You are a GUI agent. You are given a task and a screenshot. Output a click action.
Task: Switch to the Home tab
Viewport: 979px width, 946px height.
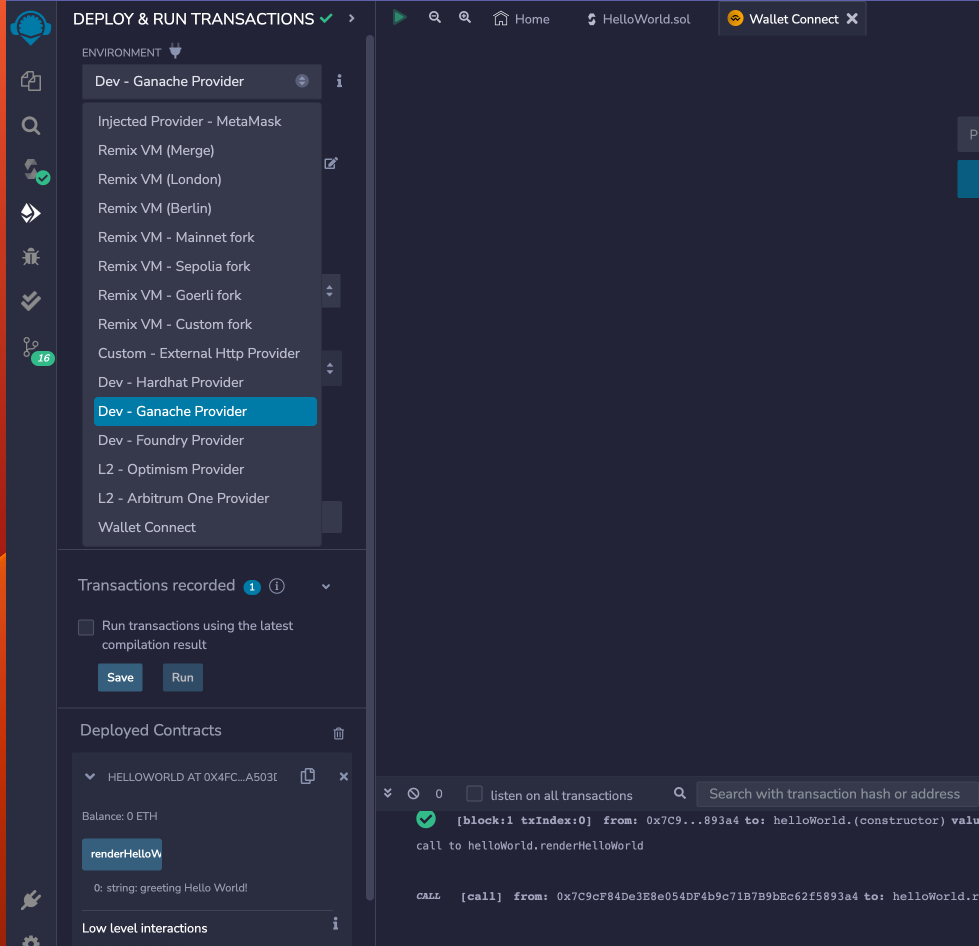[x=521, y=19]
